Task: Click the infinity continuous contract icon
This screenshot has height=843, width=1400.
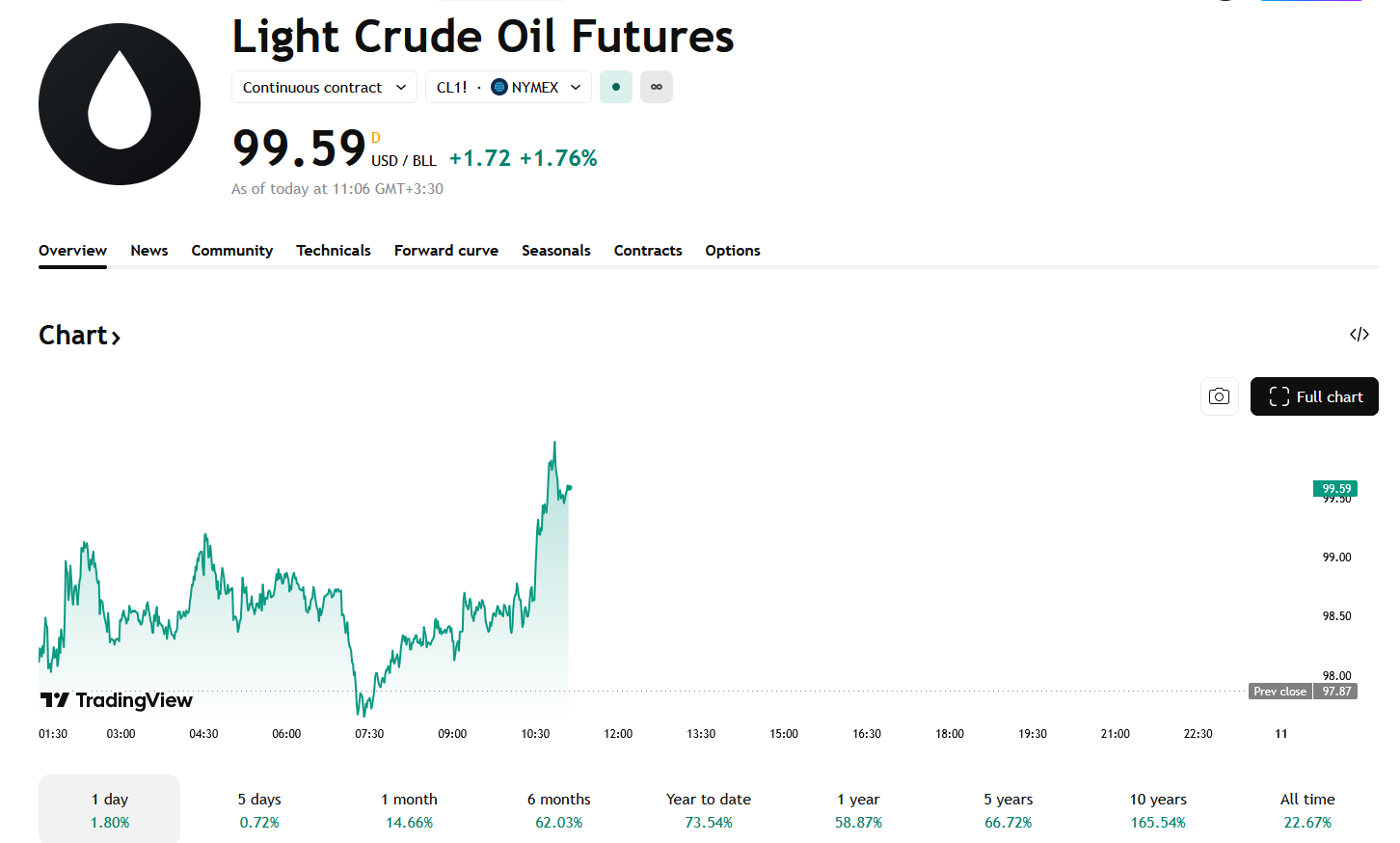Action: [657, 87]
